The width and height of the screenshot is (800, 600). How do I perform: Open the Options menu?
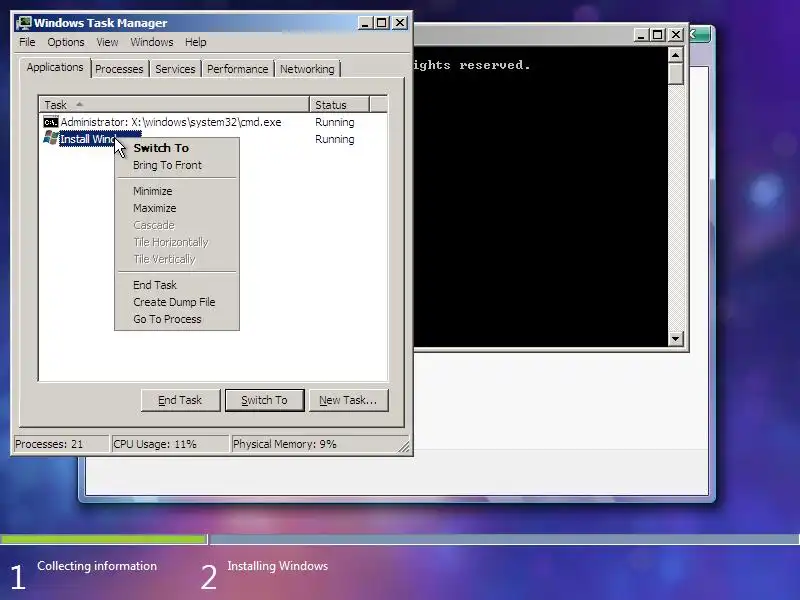tap(66, 42)
